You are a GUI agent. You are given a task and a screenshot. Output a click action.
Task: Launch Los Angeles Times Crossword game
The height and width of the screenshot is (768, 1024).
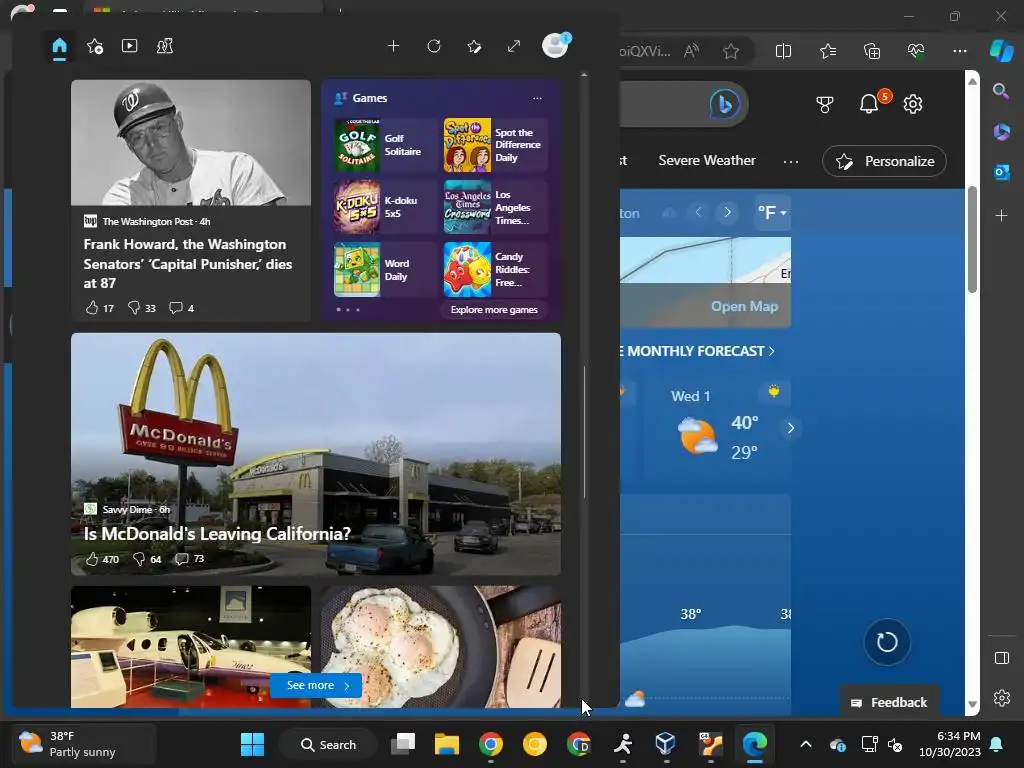(x=496, y=207)
